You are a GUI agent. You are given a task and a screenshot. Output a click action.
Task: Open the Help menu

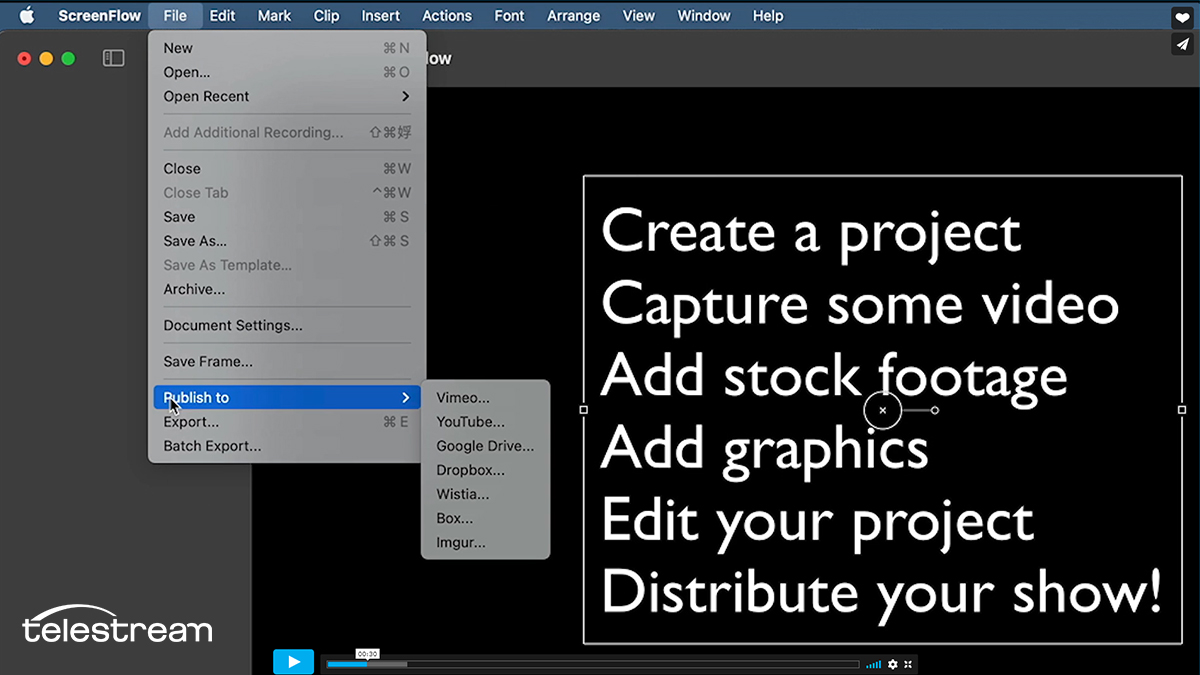pyautogui.click(x=768, y=16)
